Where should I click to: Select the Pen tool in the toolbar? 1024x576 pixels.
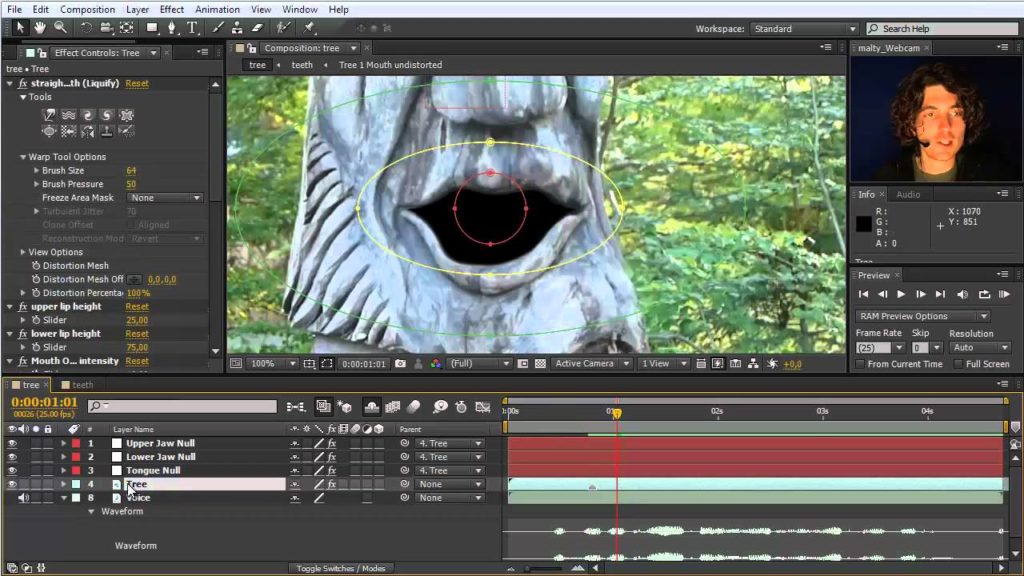click(x=170, y=28)
